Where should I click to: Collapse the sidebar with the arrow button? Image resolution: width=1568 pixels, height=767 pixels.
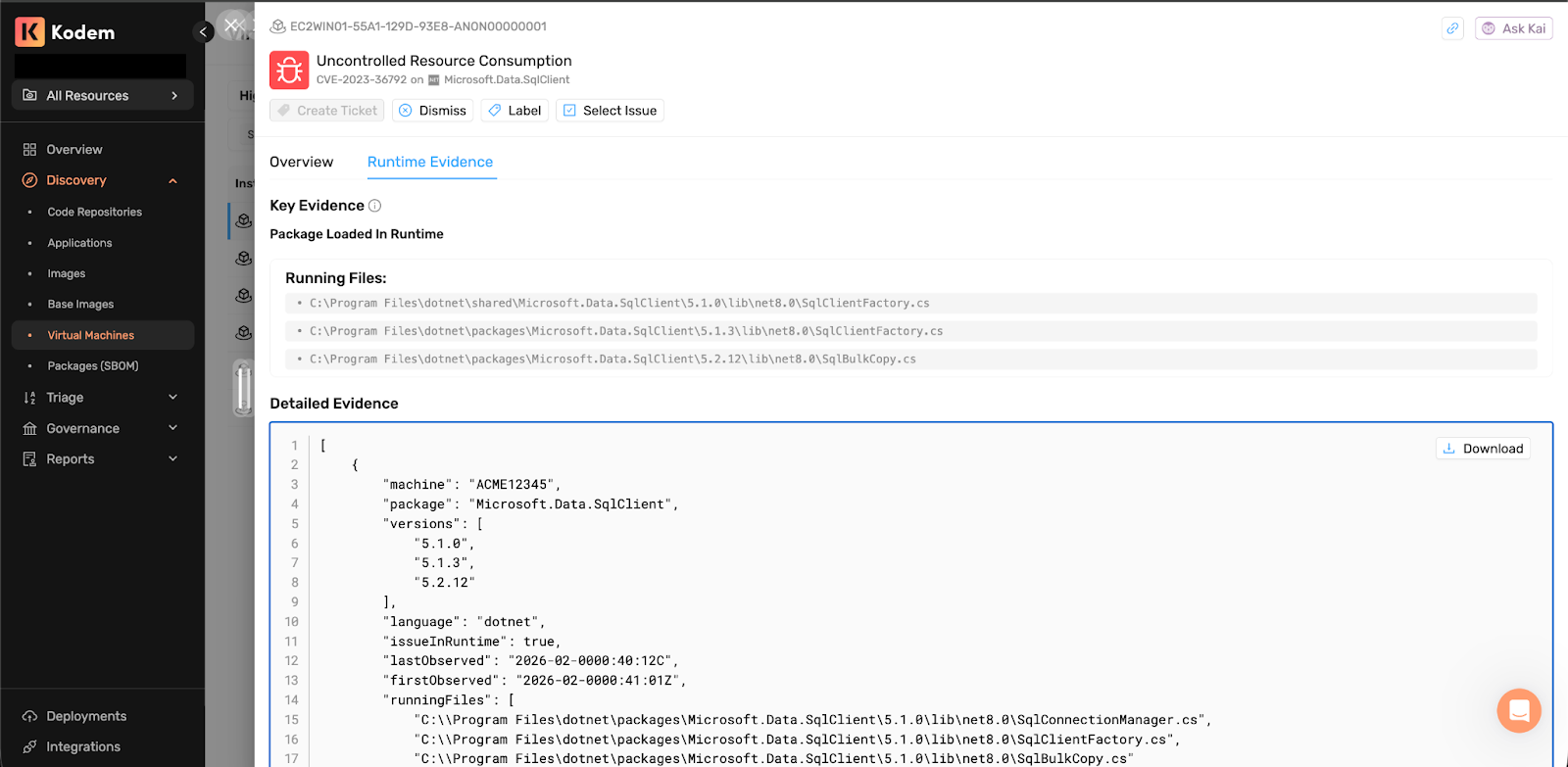tap(203, 32)
